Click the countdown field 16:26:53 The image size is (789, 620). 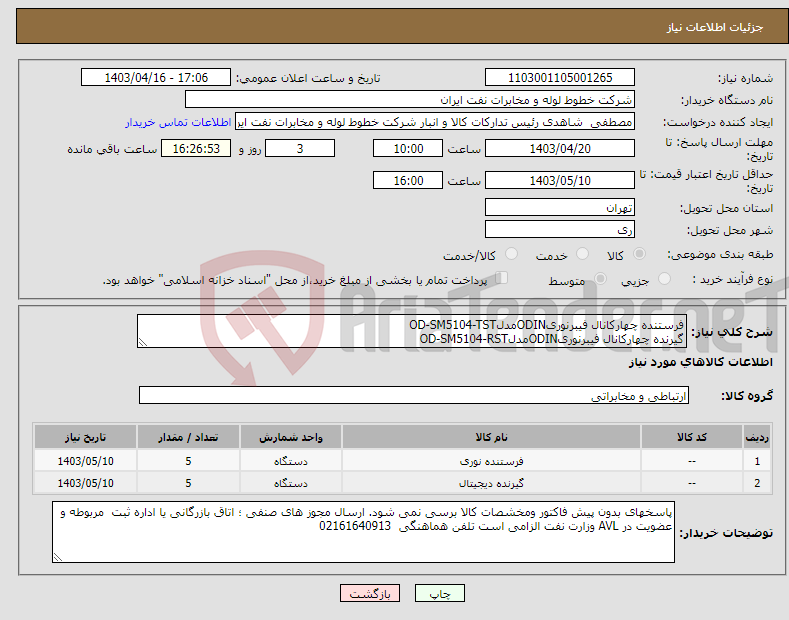[196, 148]
